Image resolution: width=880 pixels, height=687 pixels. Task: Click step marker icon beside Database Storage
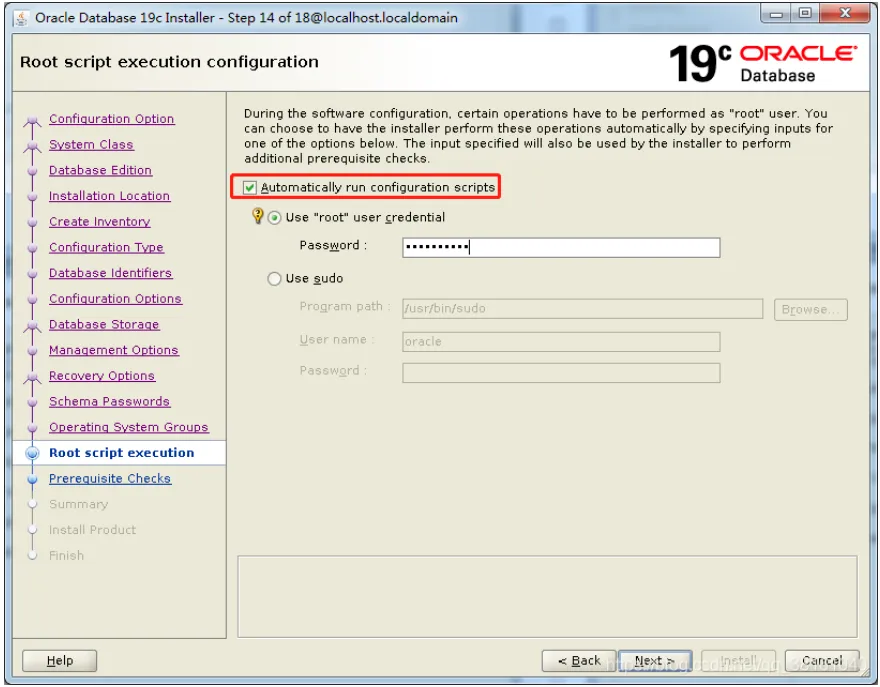(33, 325)
